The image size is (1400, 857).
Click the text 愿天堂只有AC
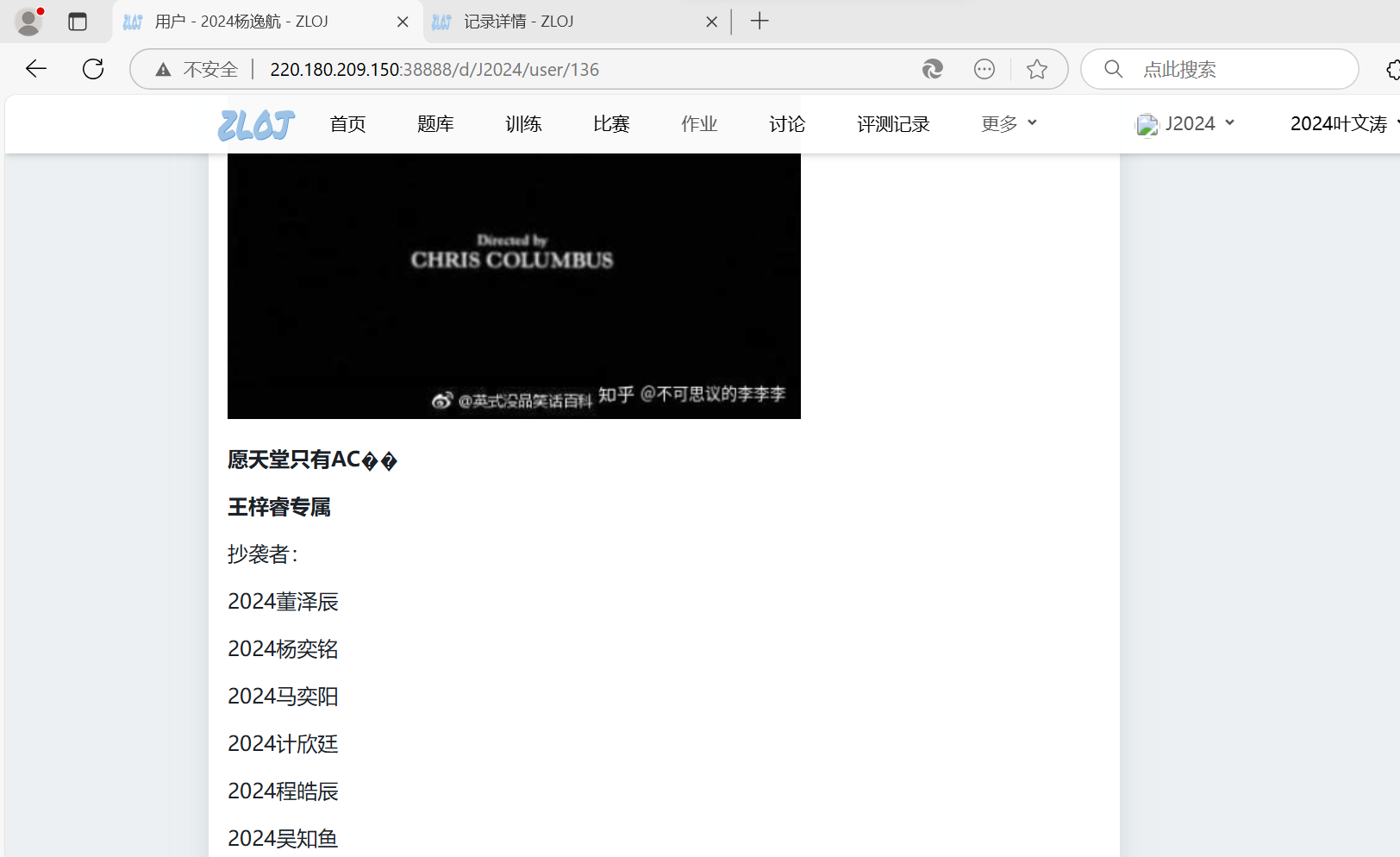294,460
